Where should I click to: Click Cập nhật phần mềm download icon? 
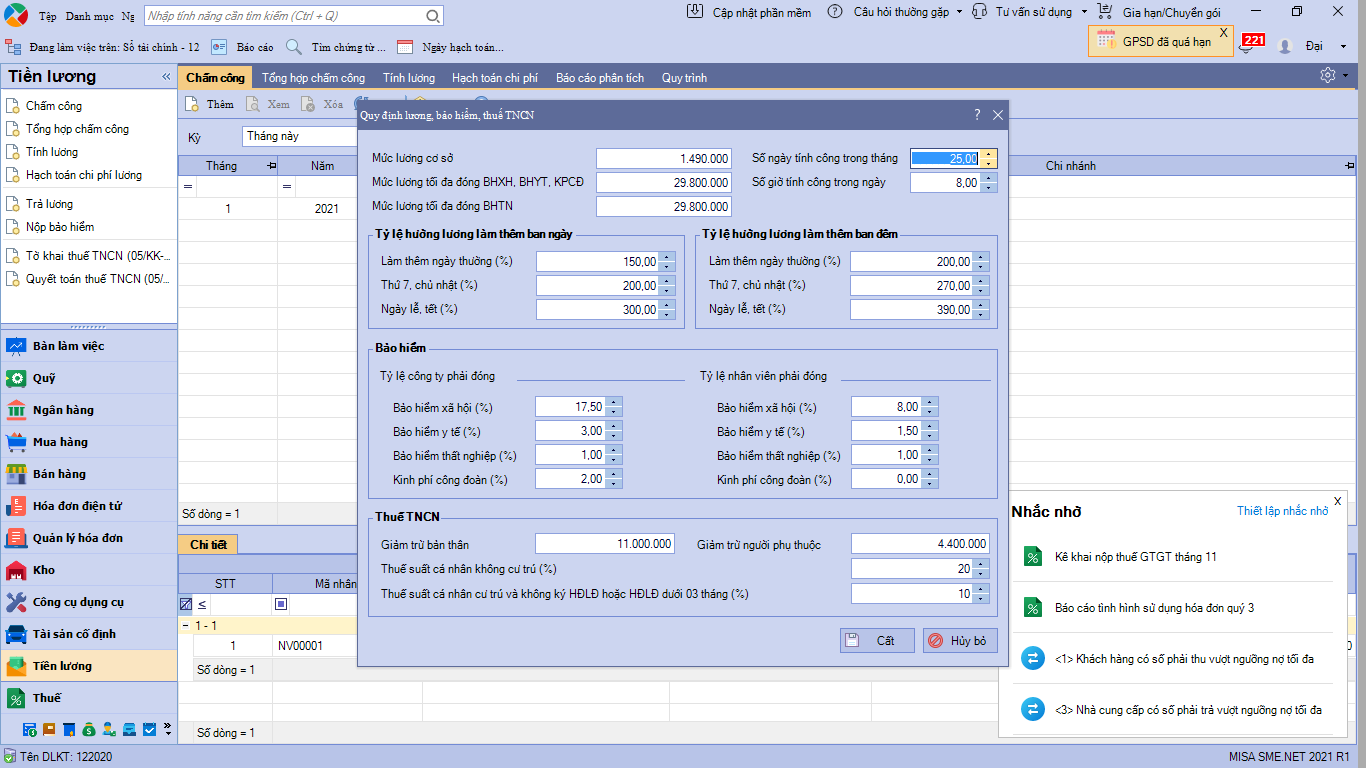click(x=696, y=12)
